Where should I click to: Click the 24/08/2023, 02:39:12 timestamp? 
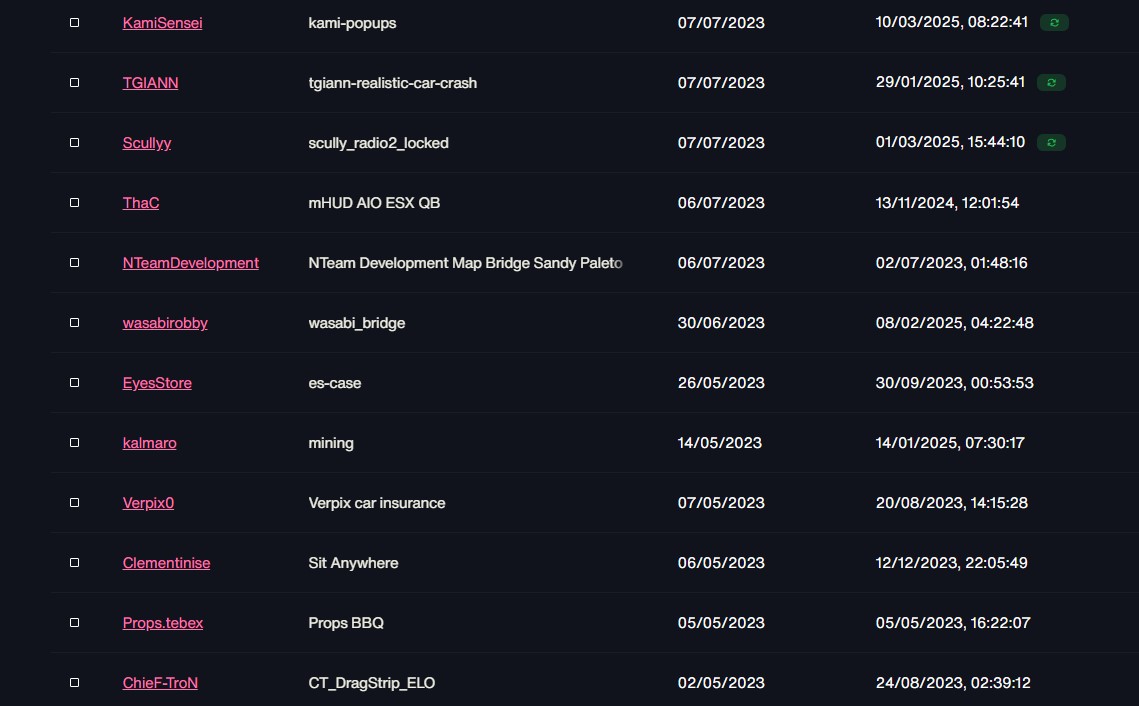(953, 683)
